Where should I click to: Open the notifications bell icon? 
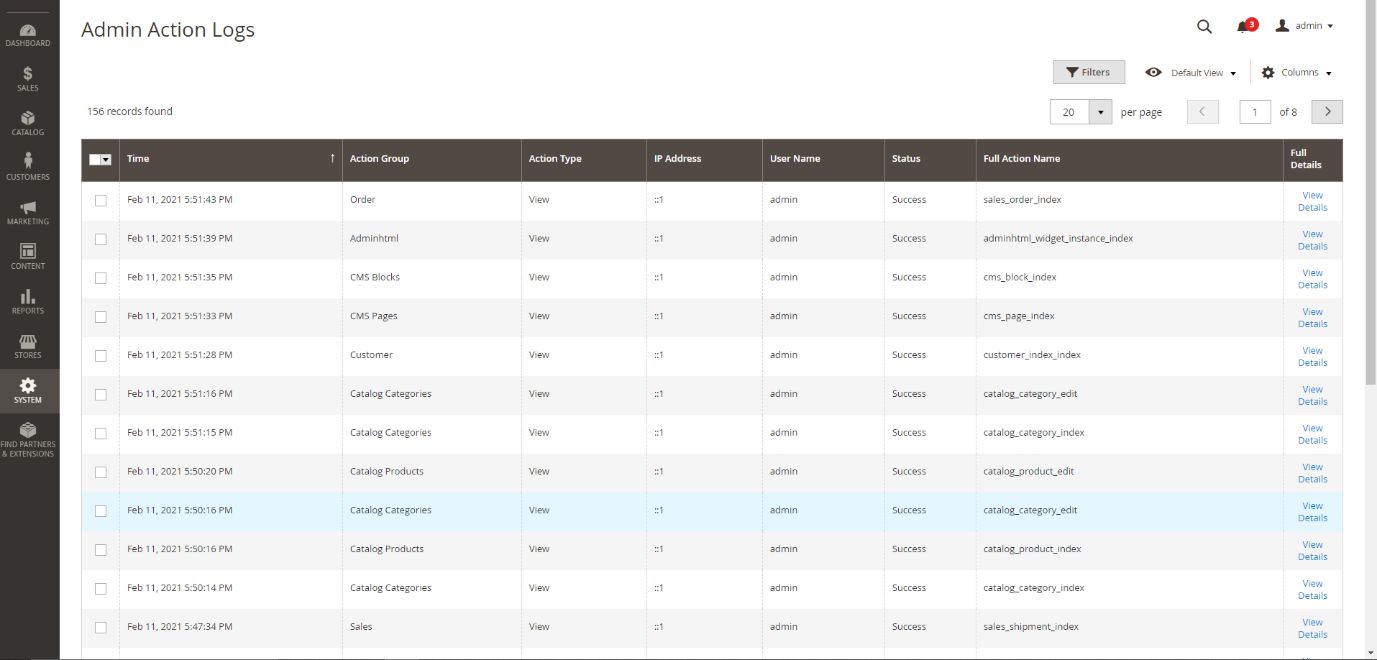(1244, 27)
